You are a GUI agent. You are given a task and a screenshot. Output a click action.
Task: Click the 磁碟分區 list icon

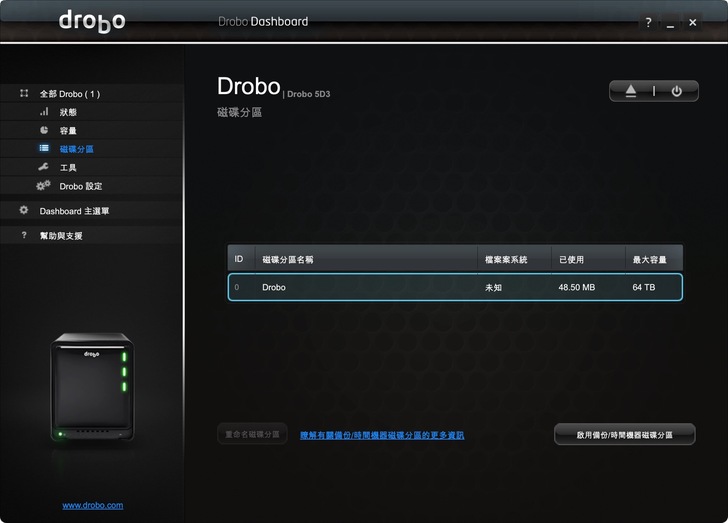(x=44, y=148)
